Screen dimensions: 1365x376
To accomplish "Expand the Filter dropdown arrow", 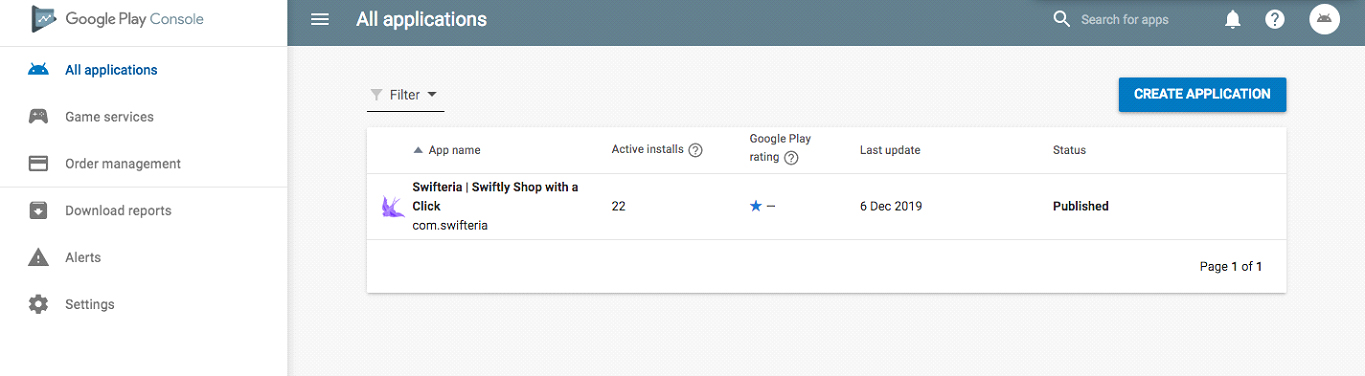I will tap(432, 94).
